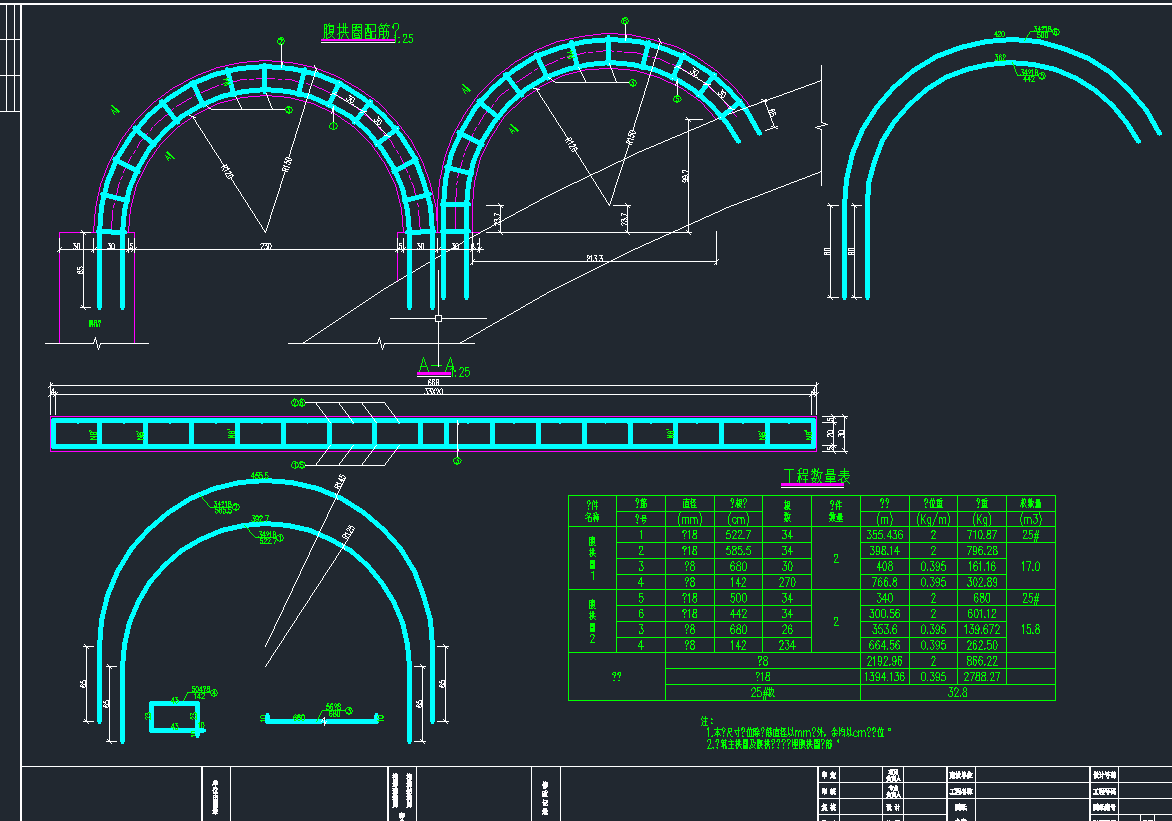Select the 302.89 weight cell
1172x821 pixels.
981,582
